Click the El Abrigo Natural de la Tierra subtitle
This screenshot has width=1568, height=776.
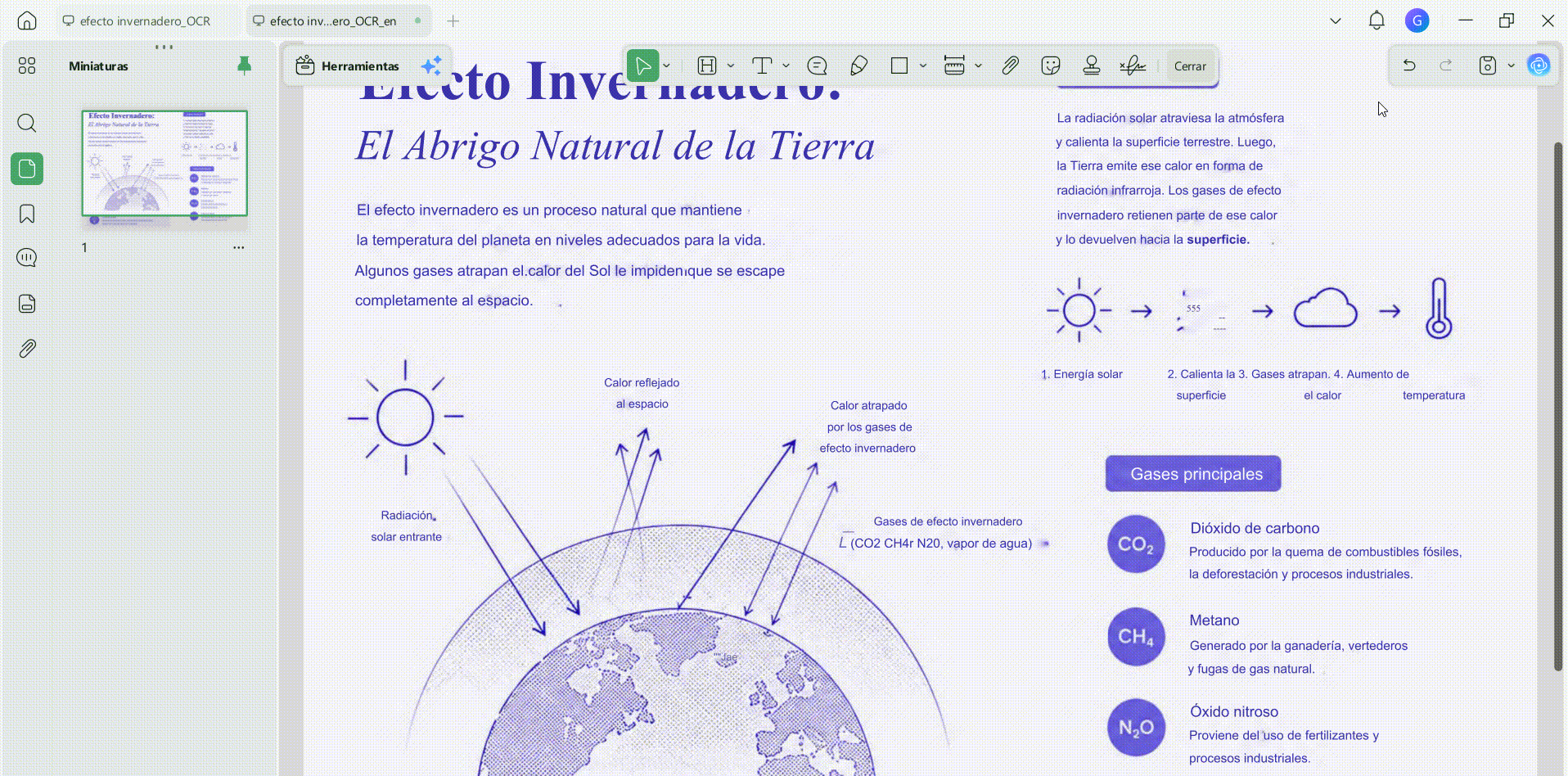[615, 147]
